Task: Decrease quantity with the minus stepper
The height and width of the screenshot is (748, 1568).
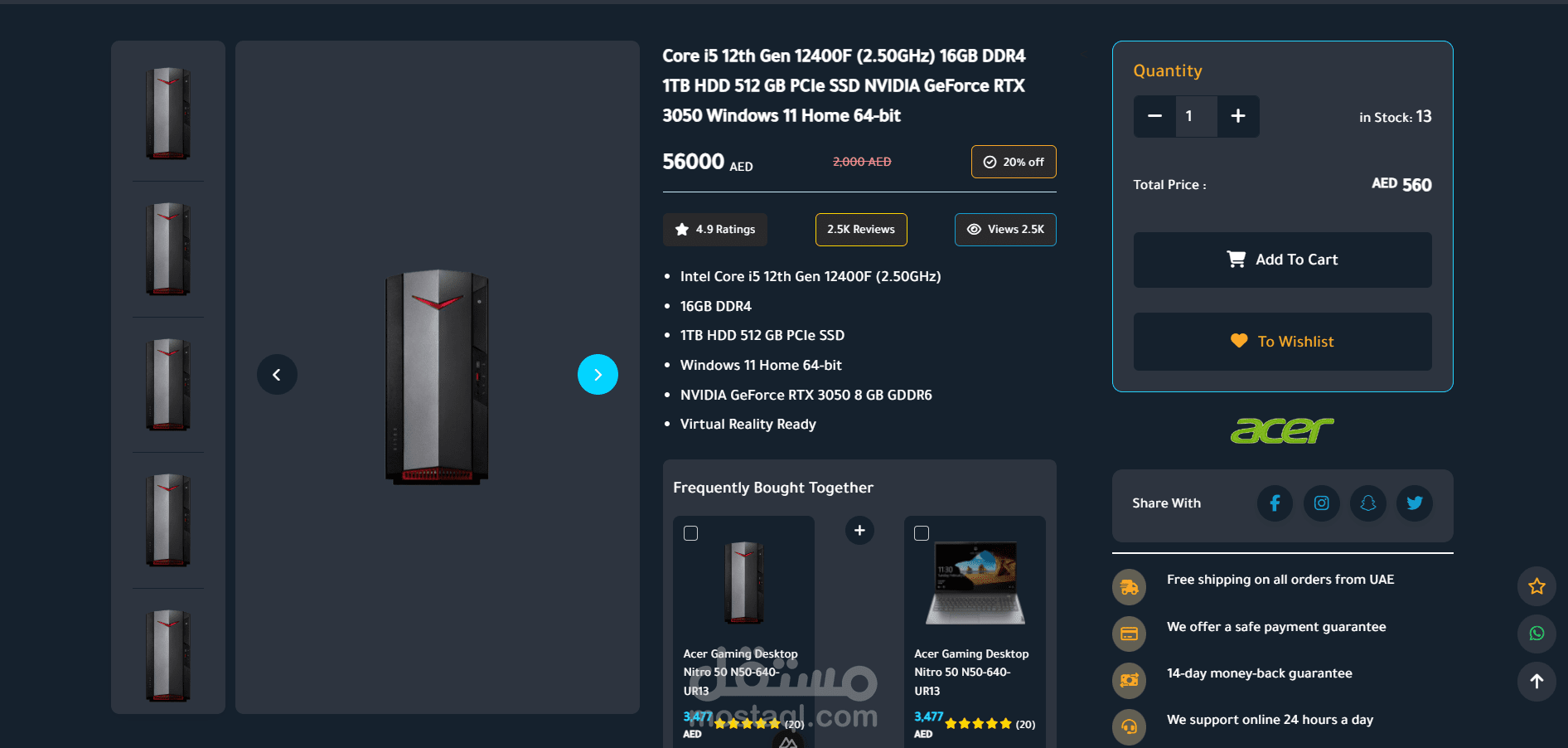Action: 1154,116
